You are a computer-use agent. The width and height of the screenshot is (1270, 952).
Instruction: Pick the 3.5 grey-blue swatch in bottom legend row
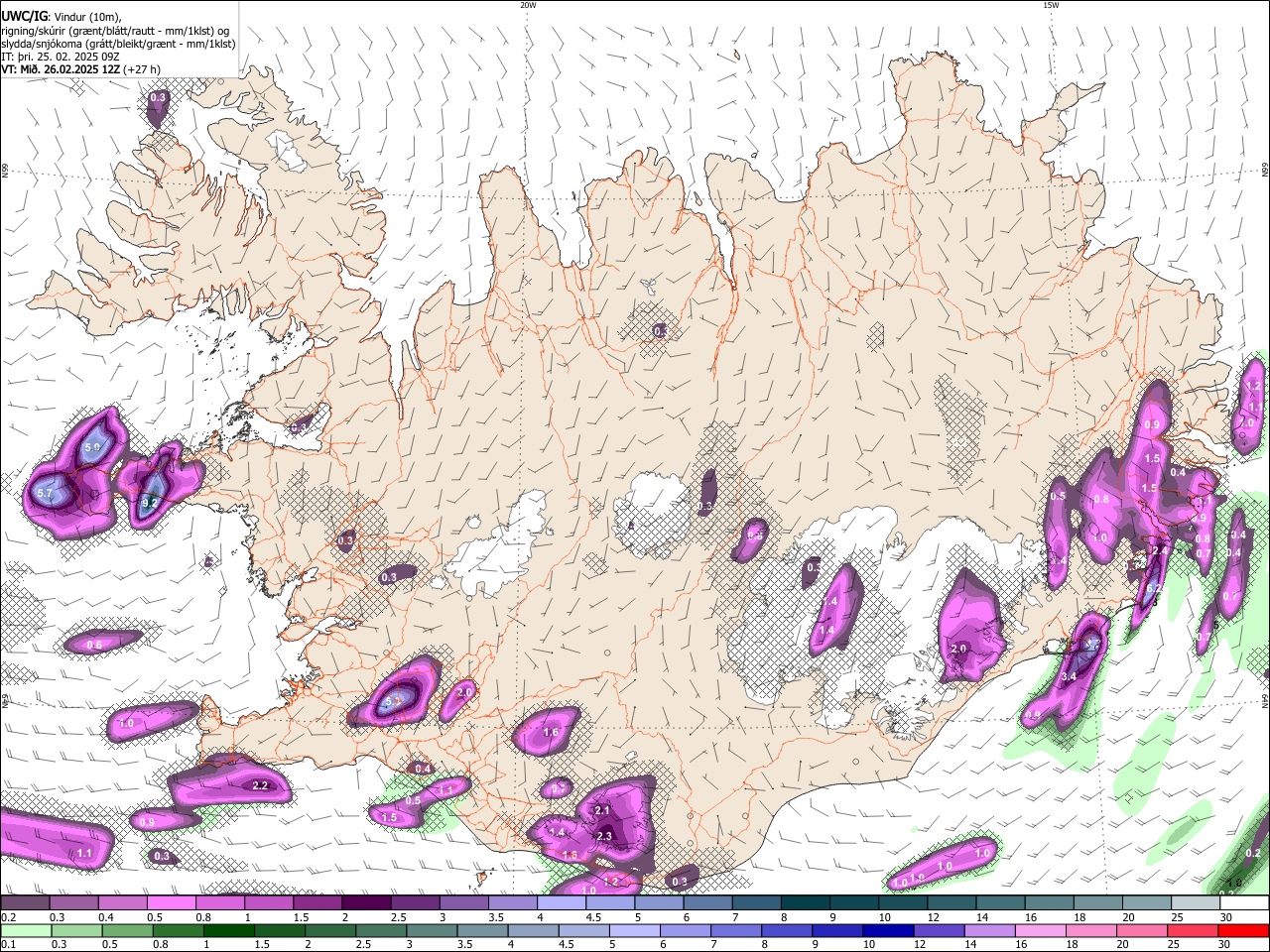tap(482, 930)
